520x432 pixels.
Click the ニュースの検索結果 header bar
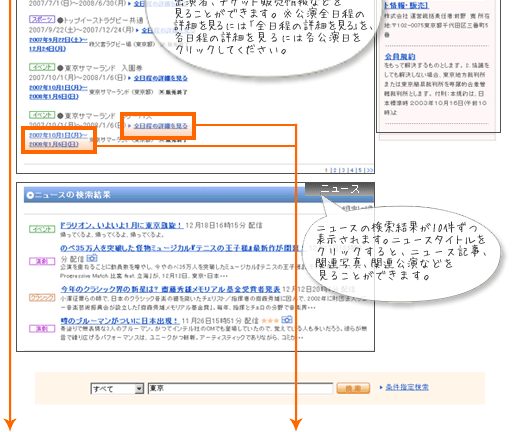199,195
